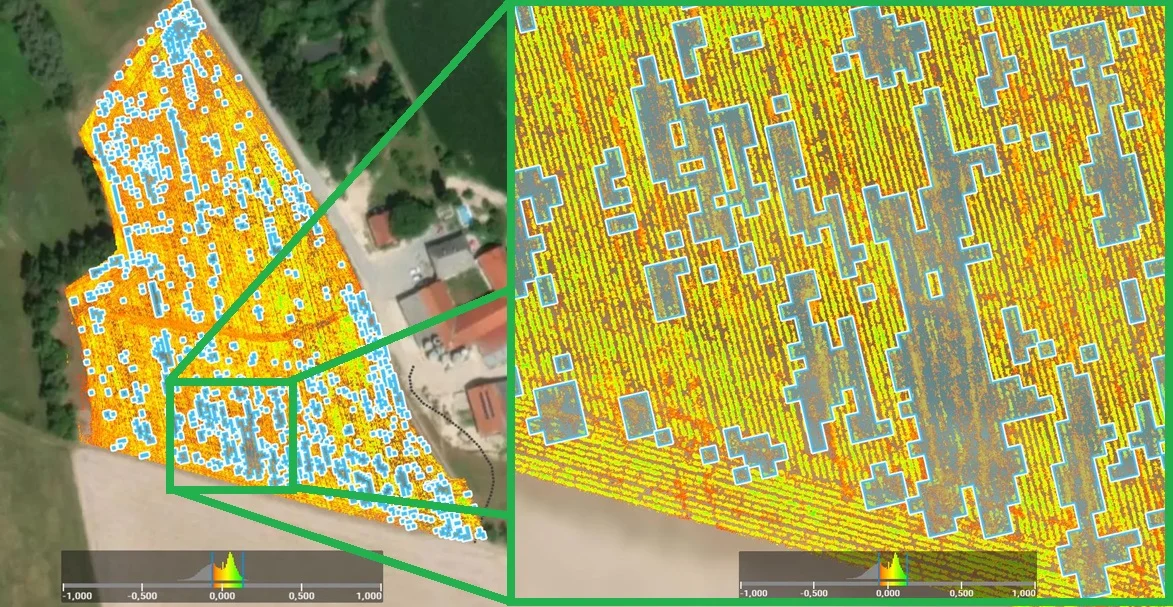Click the blue swimming pool near the farmhouse
Screen dimensions: 1173x607
tap(465, 214)
